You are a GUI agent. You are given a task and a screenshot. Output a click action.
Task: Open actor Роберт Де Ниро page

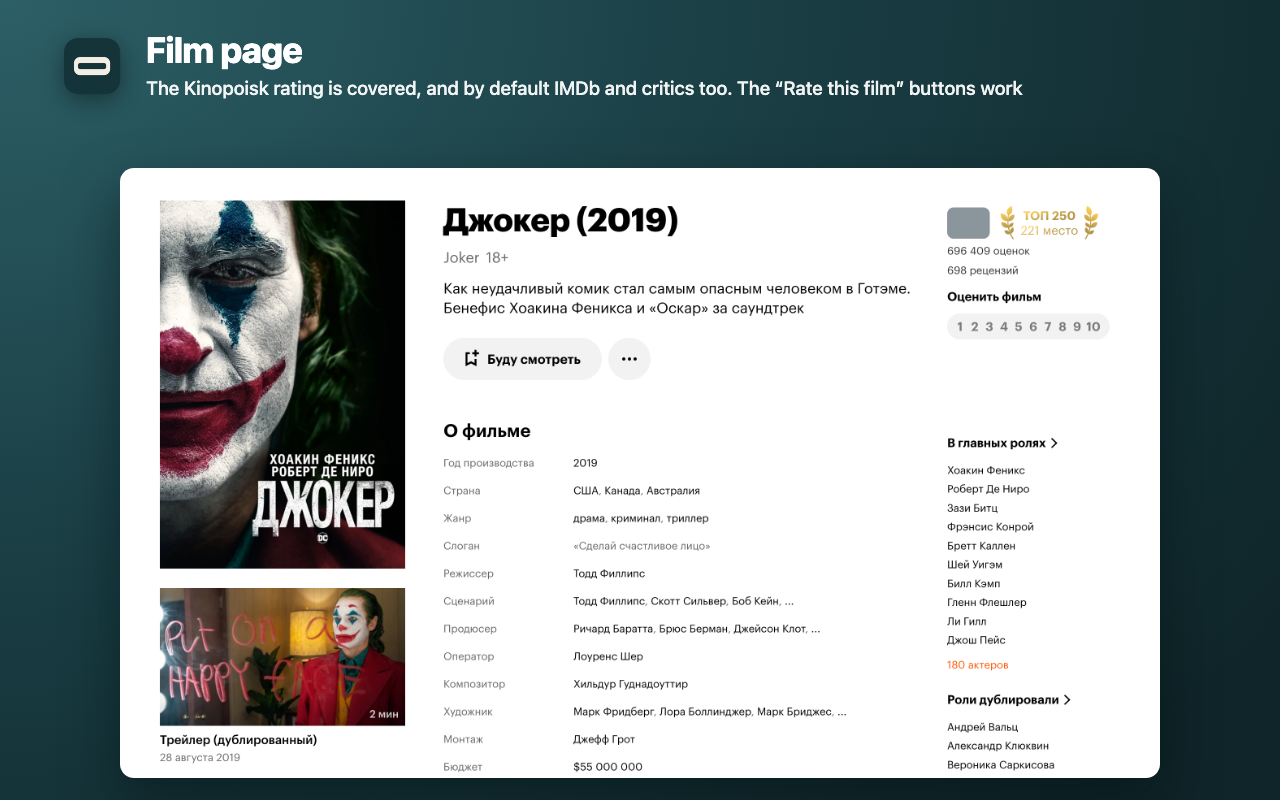(988, 489)
